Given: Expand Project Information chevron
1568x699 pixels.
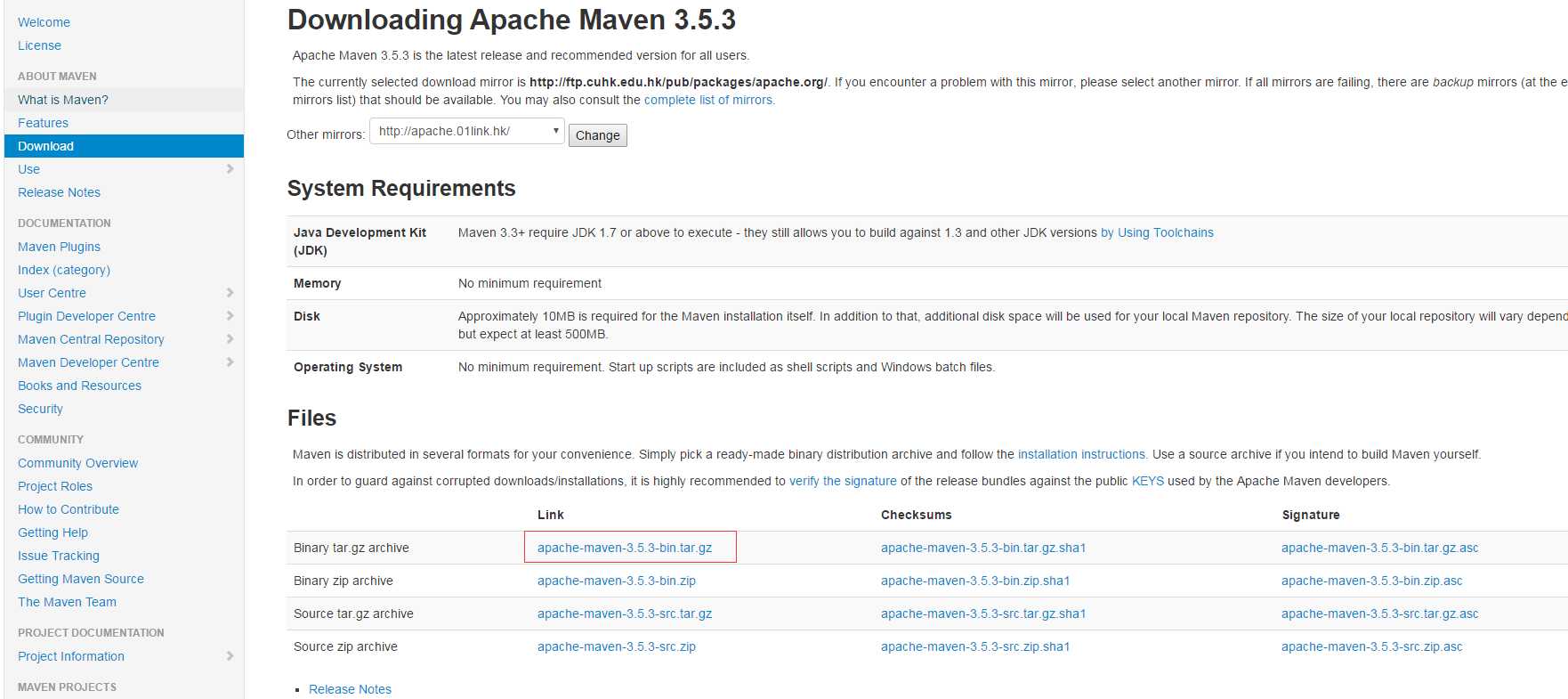Looking at the screenshot, I should coord(230,656).
